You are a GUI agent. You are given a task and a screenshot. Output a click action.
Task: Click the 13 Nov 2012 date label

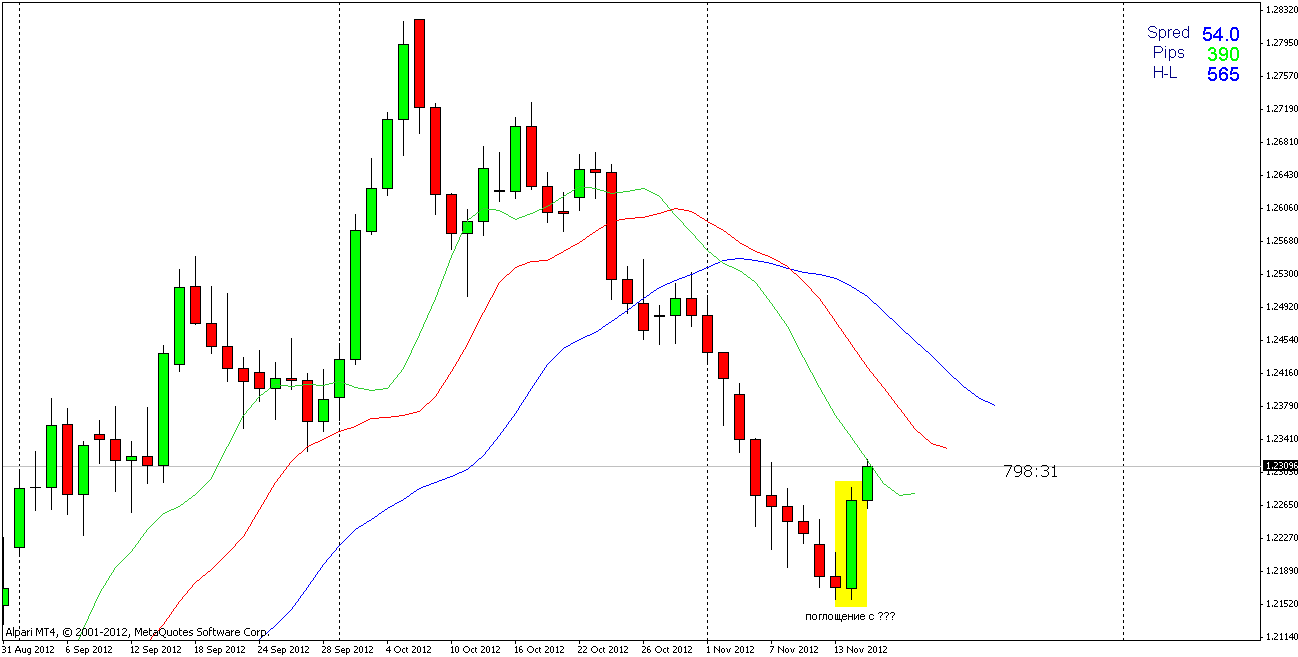pyautogui.click(x=860, y=649)
